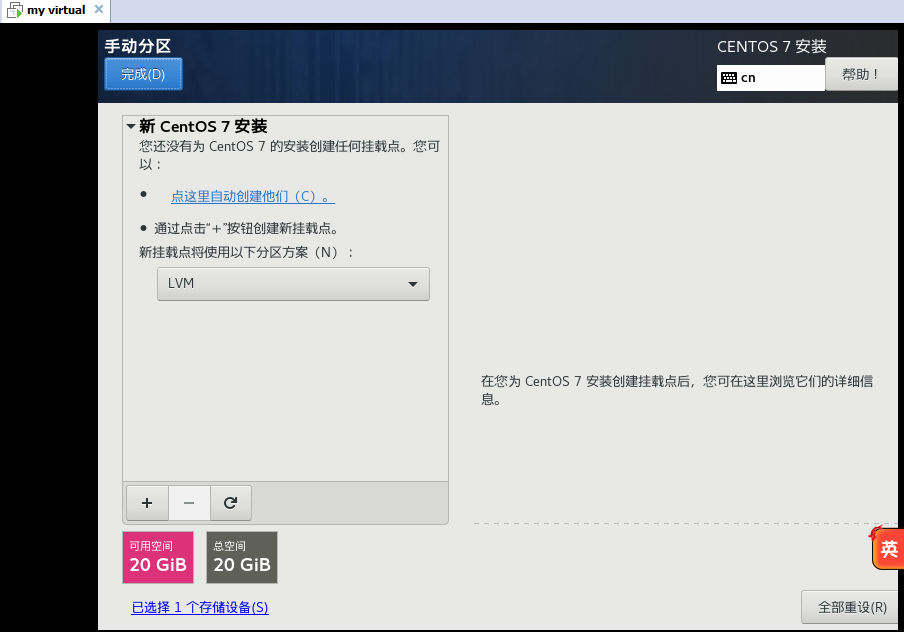Click the 点这里自动创建他们 (C) link
The height and width of the screenshot is (632, 904).
click(253, 197)
